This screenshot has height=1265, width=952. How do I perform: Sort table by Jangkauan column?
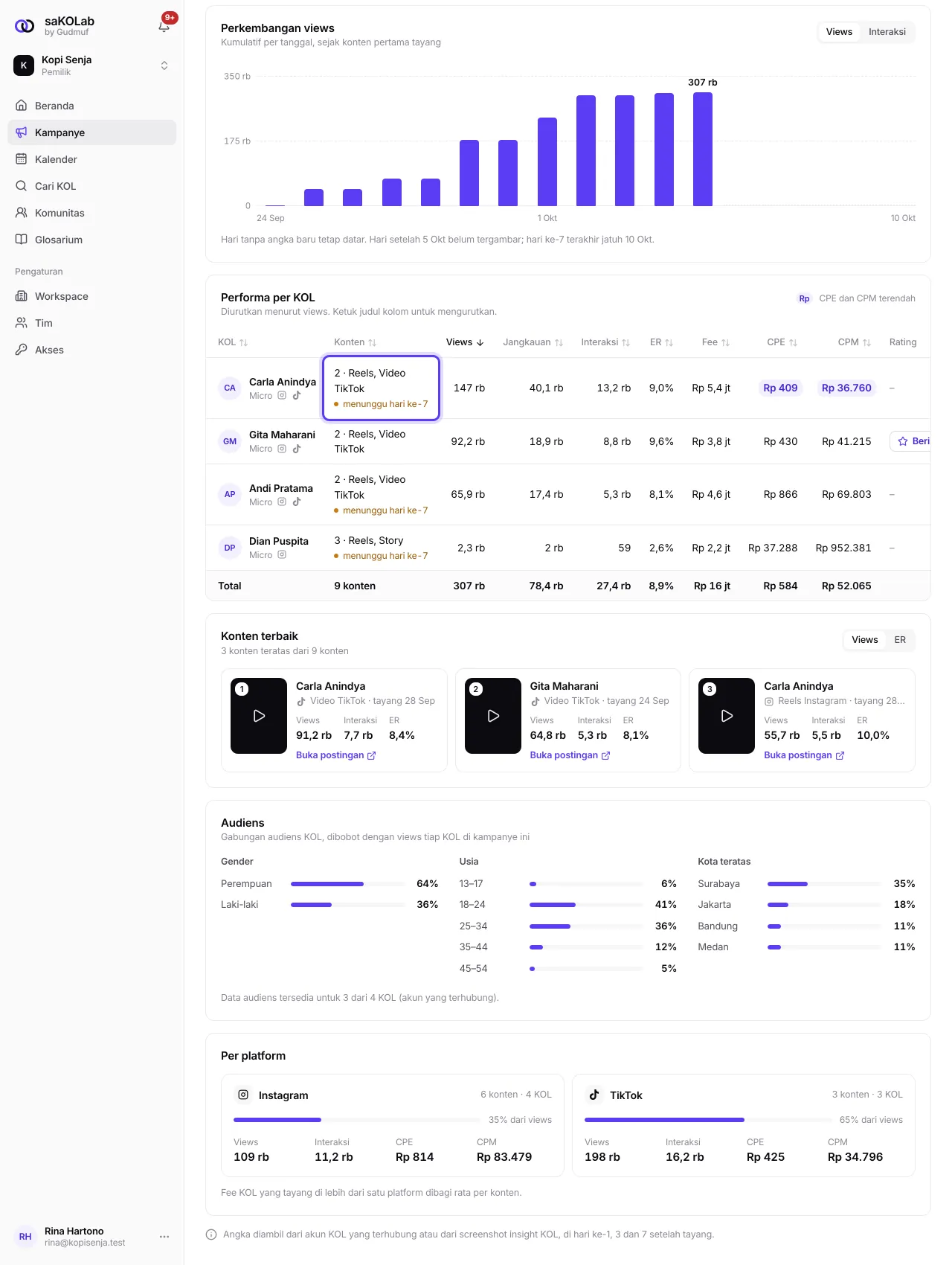pos(533,342)
